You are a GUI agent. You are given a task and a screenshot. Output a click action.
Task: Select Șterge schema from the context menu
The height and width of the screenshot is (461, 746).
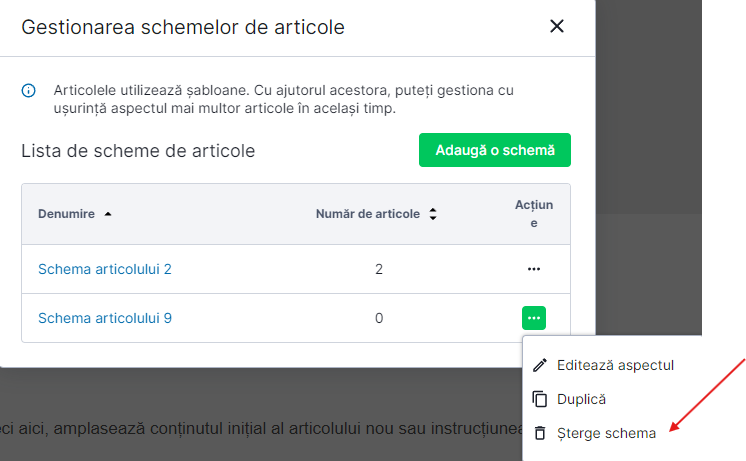click(x=606, y=433)
